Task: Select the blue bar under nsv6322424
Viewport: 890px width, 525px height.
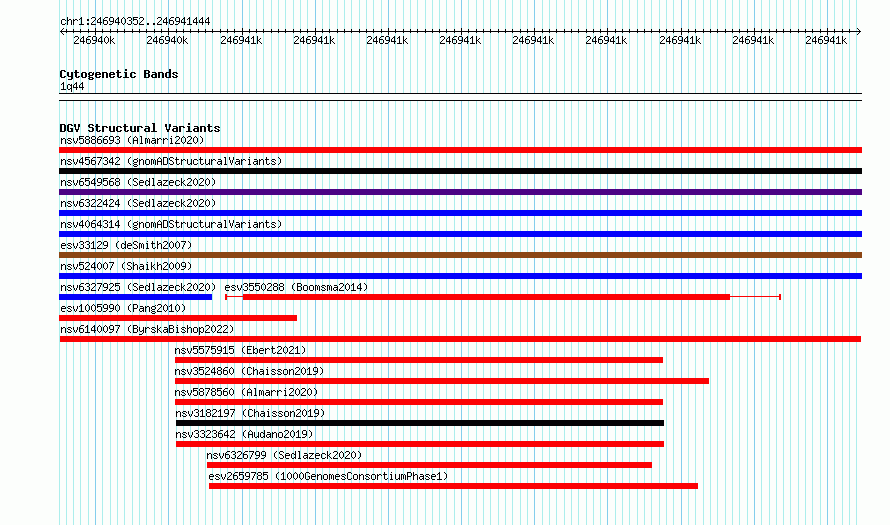Action: pos(460,213)
